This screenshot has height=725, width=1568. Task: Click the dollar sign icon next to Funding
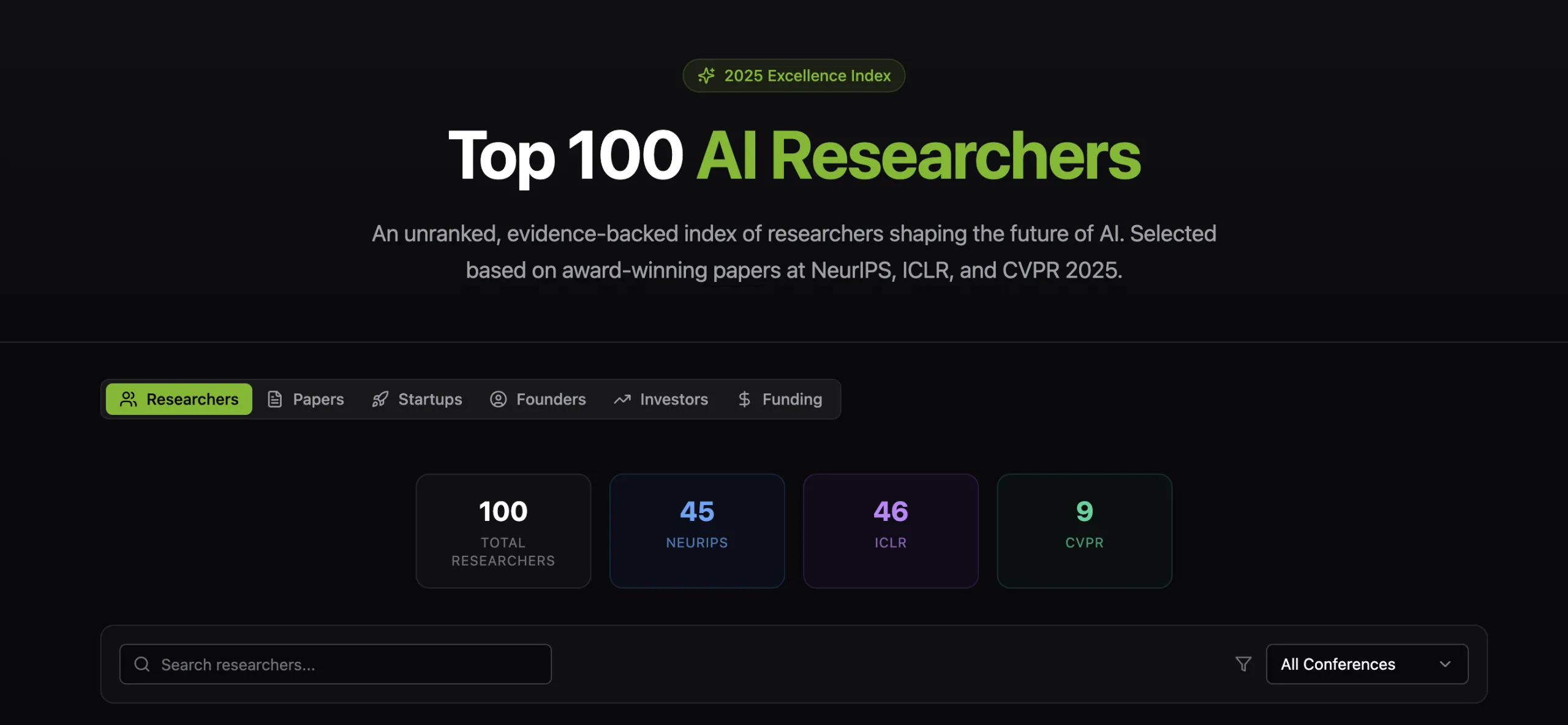[744, 399]
